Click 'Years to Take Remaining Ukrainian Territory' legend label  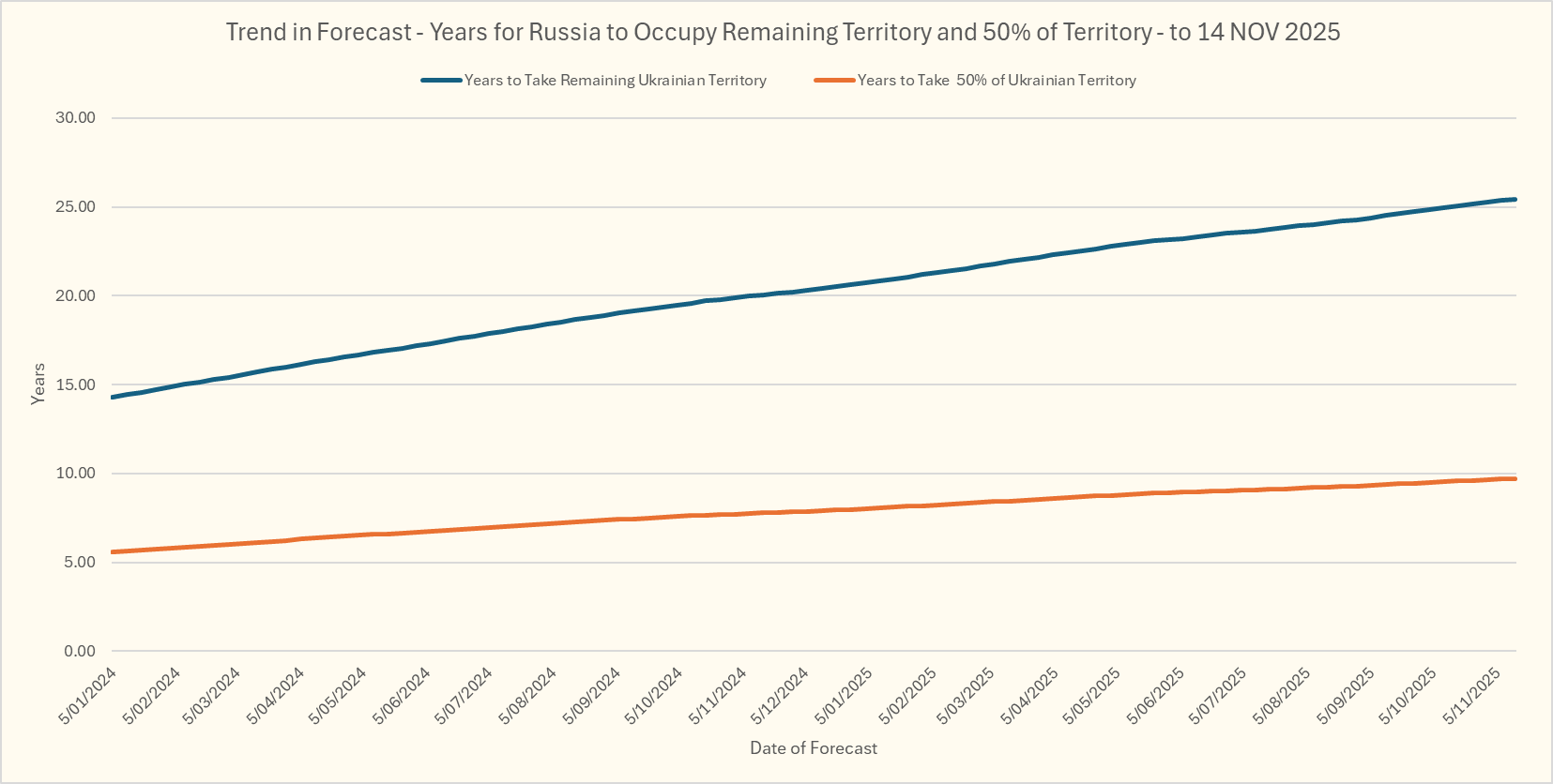click(616, 81)
